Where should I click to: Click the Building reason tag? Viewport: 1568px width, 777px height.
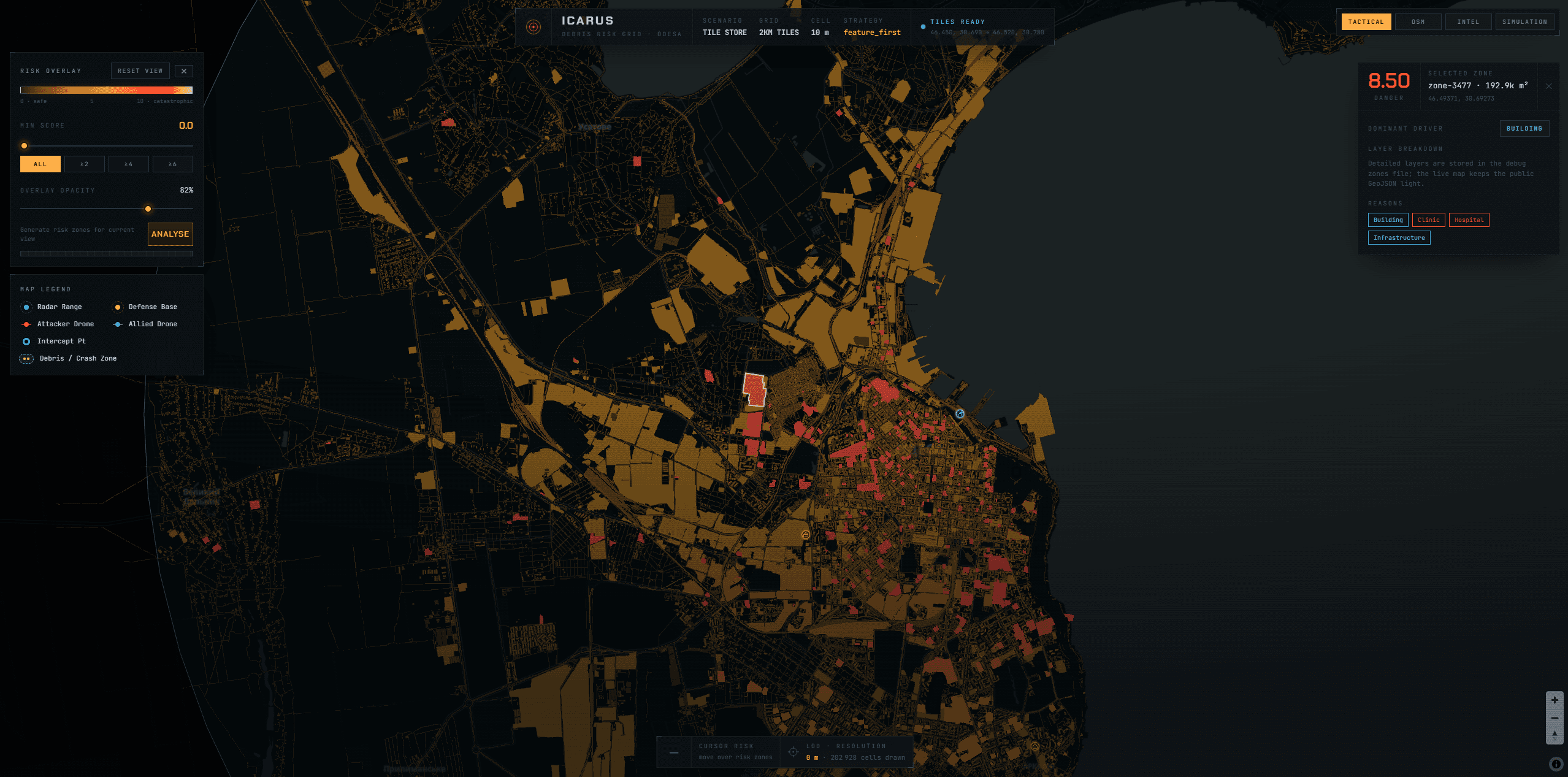pyautogui.click(x=1388, y=220)
